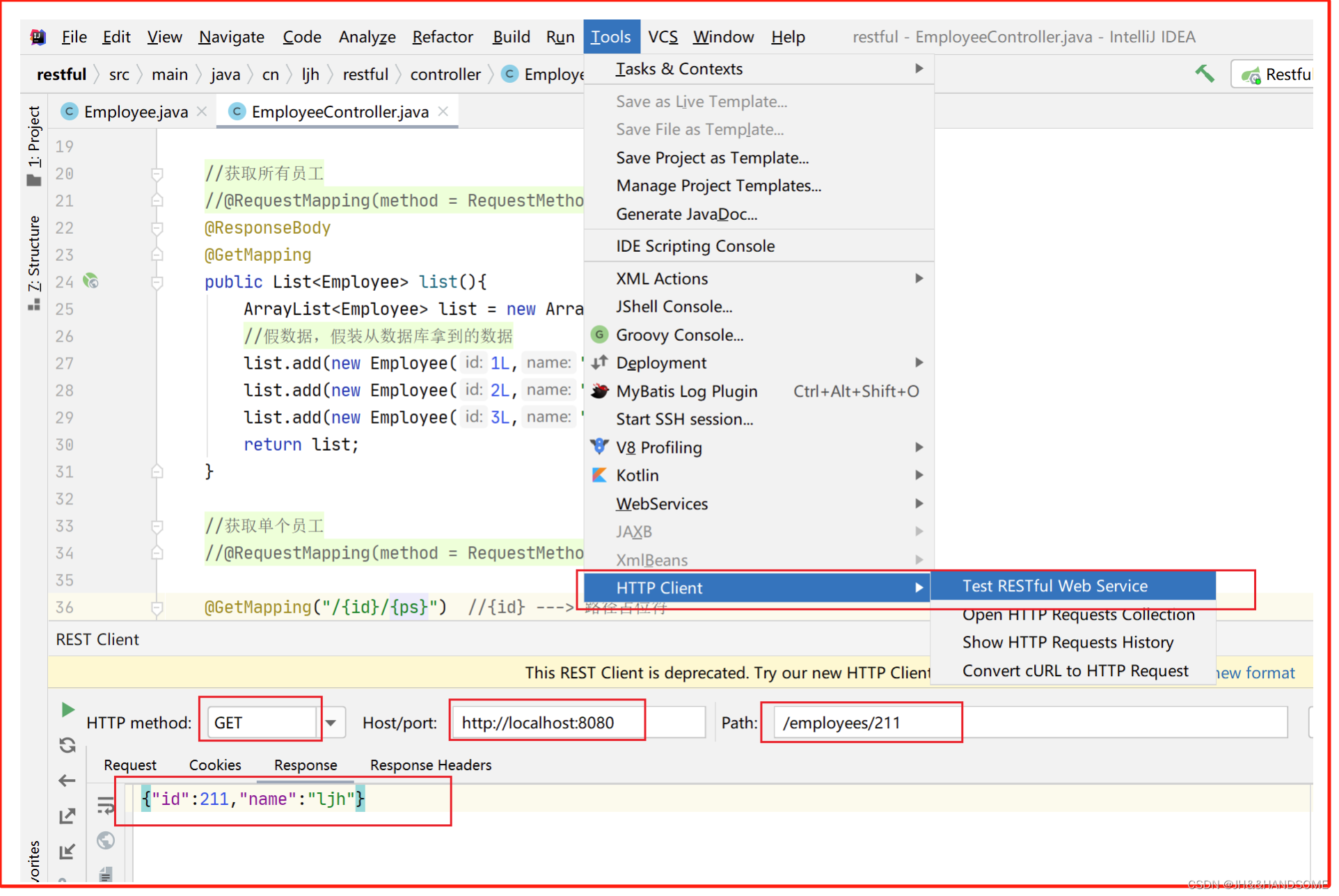Expand Kotlin submenu arrow
The height and width of the screenshot is (896, 1339).
pyautogui.click(x=919, y=475)
